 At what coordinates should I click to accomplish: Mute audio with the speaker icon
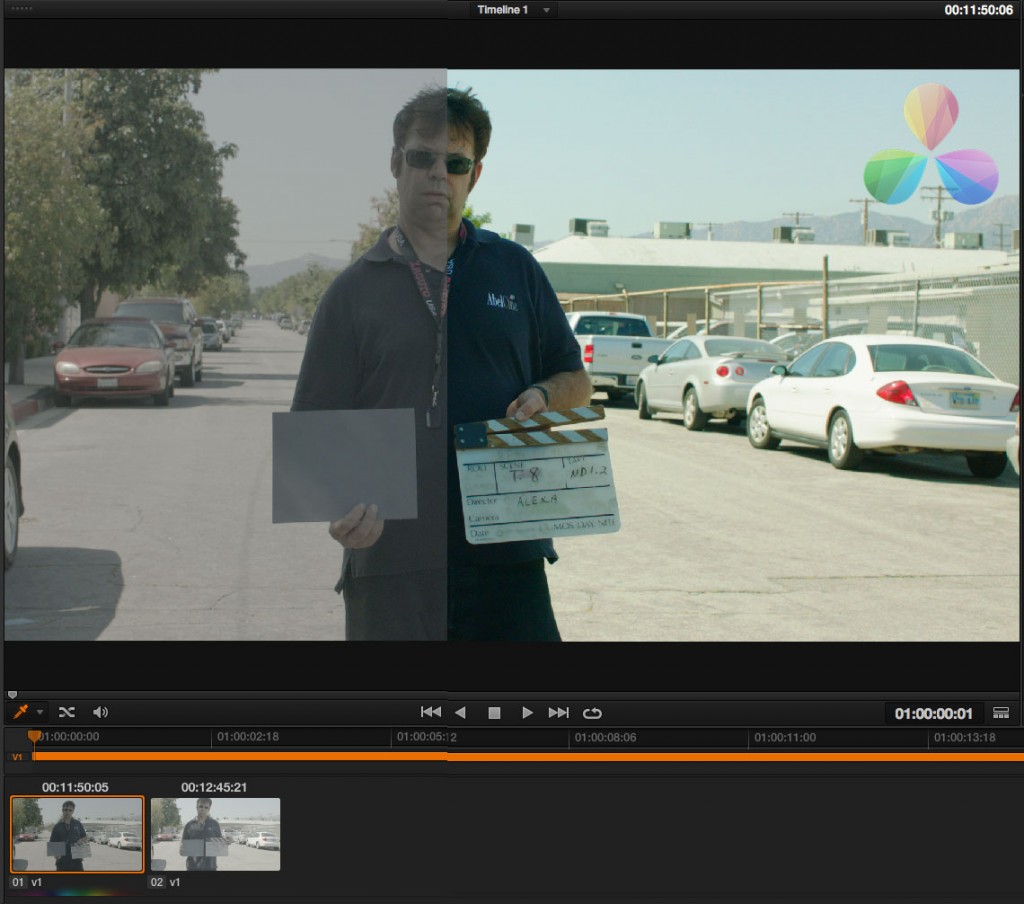(100, 712)
